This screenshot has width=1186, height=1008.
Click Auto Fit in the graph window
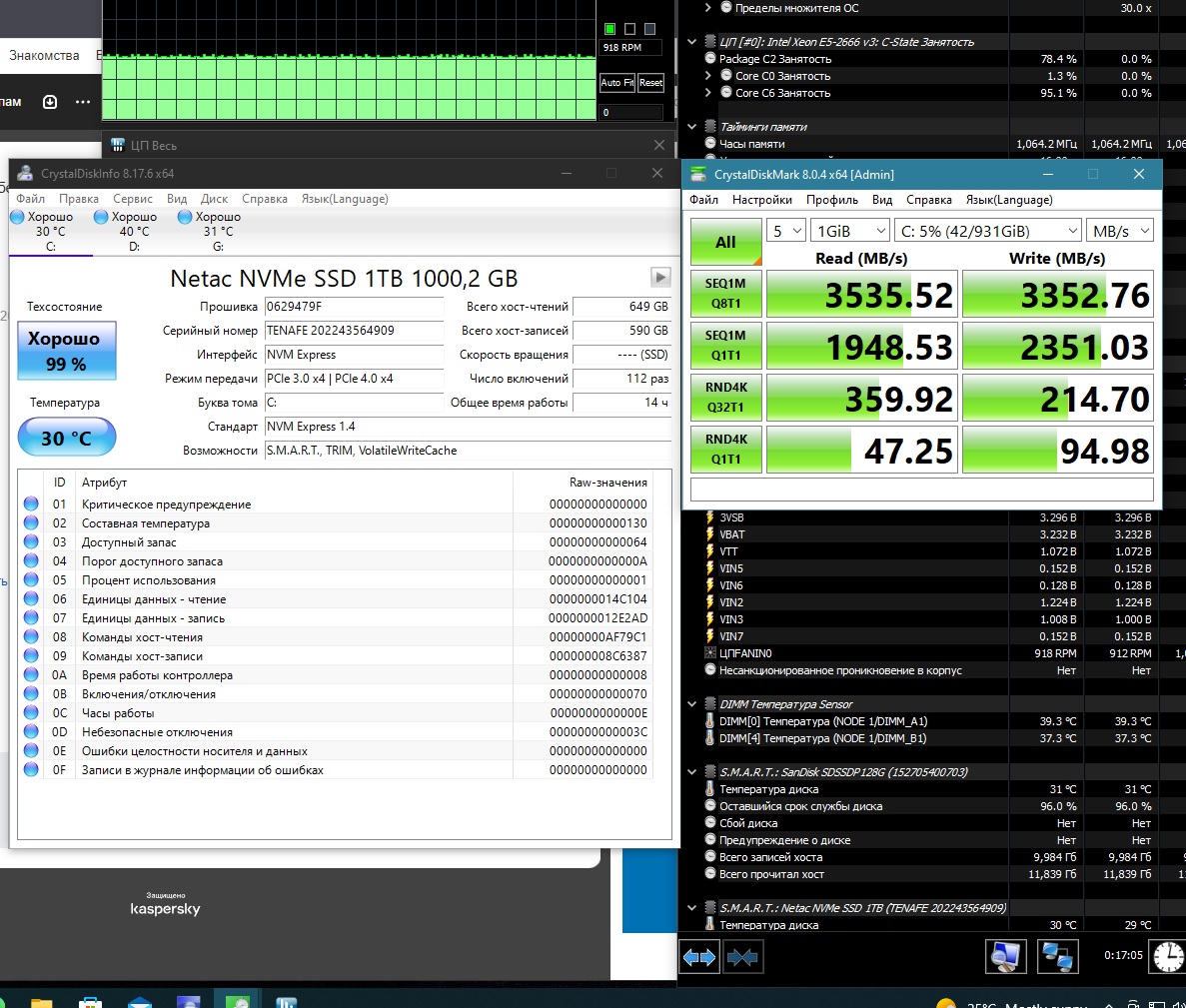click(616, 83)
